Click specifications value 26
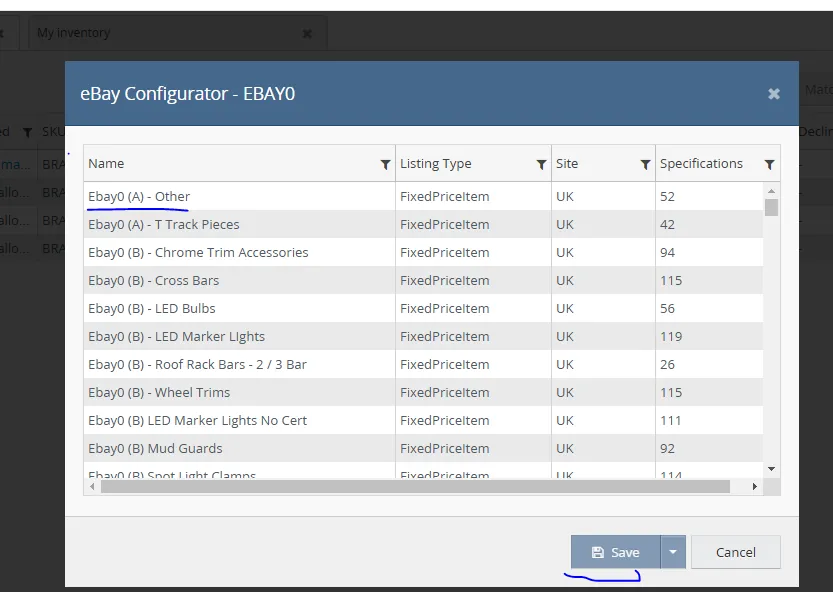833x592 pixels. tap(667, 365)
